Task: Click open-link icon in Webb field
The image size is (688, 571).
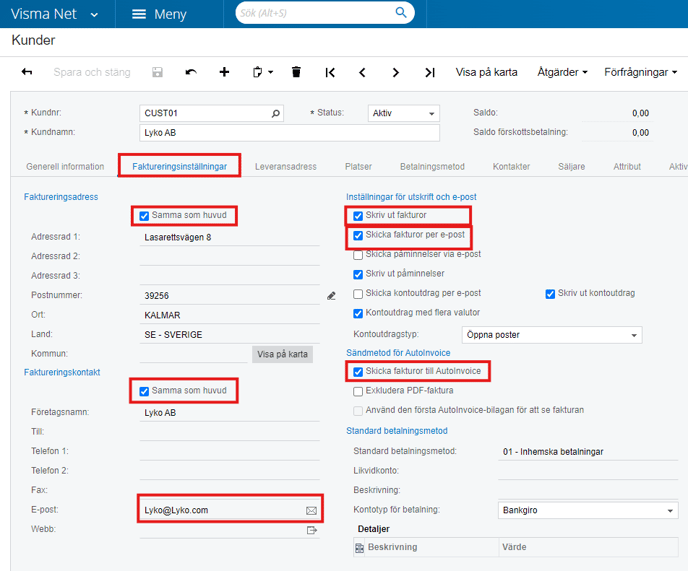Action: point(312,530)
